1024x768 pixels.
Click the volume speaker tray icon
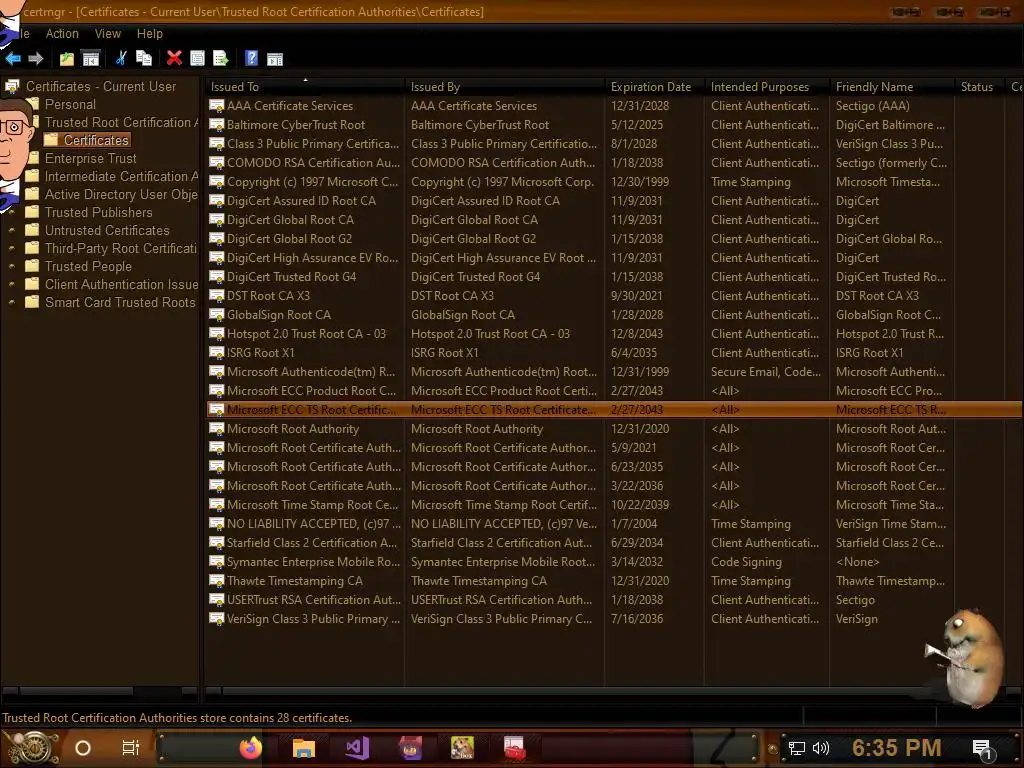821,748
